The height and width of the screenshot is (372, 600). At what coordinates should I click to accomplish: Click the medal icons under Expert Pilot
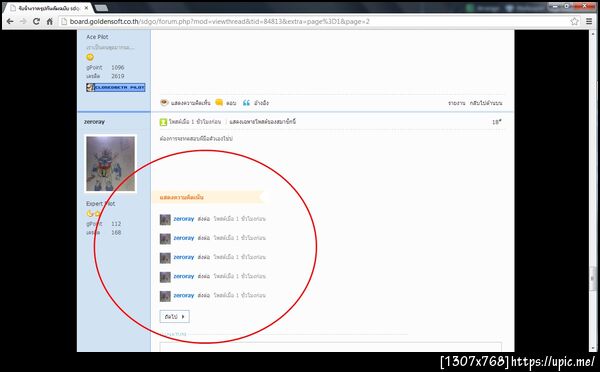(x=94, y=214)
